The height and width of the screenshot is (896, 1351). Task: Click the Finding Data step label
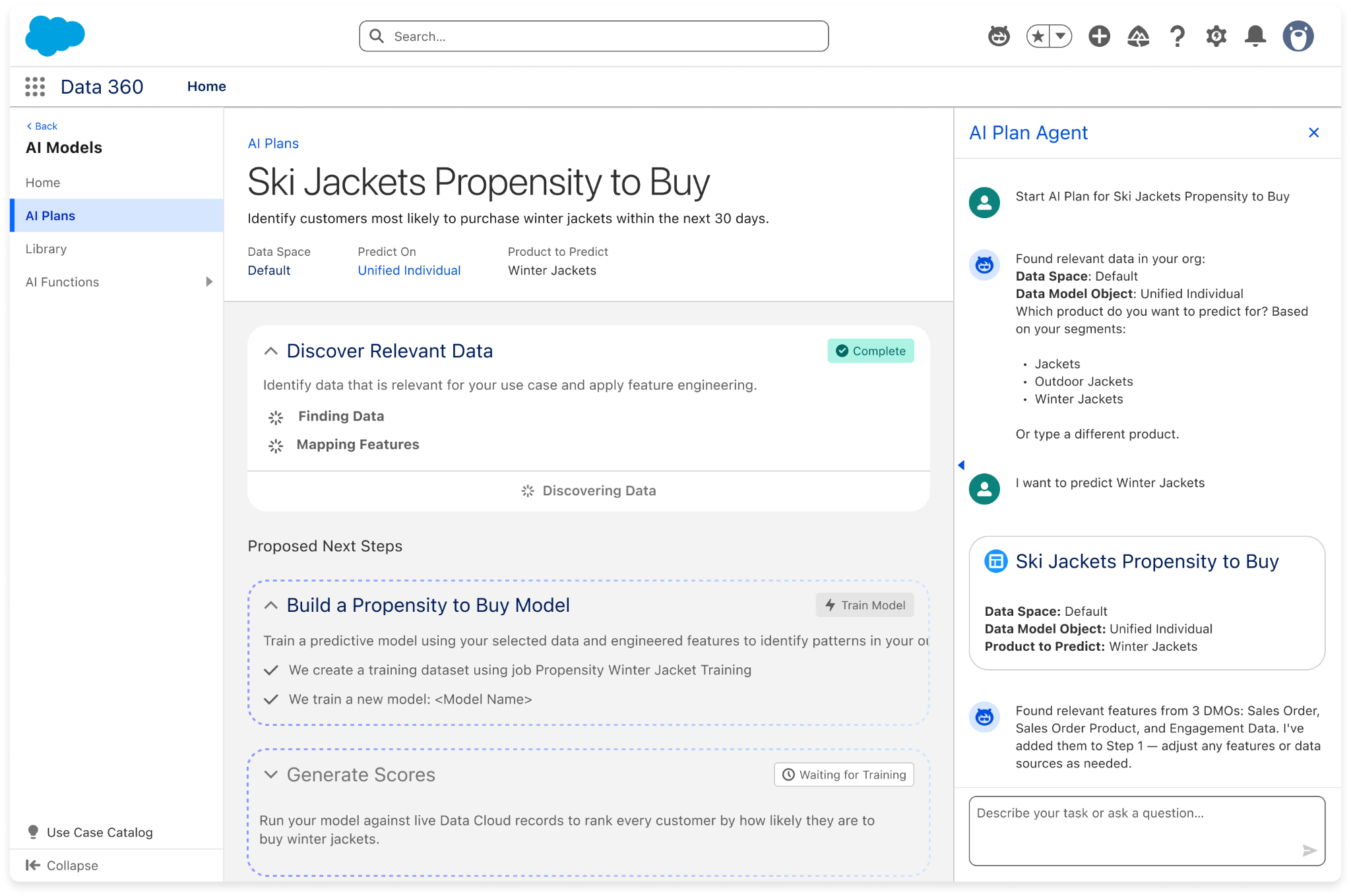pos(341,416)
